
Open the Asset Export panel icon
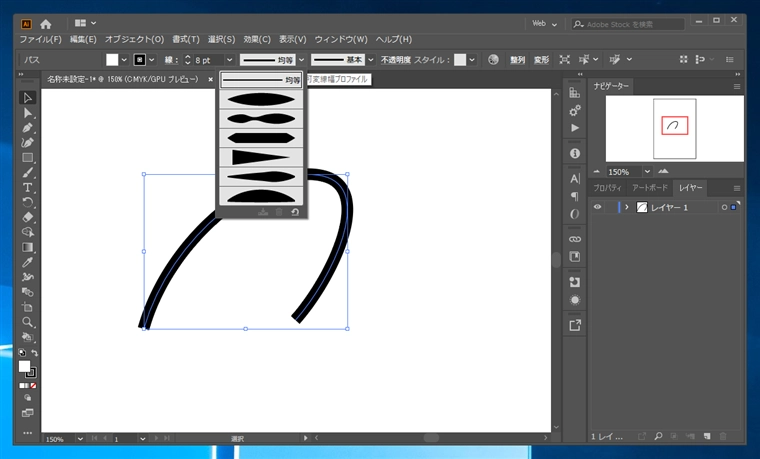(575, 325)
